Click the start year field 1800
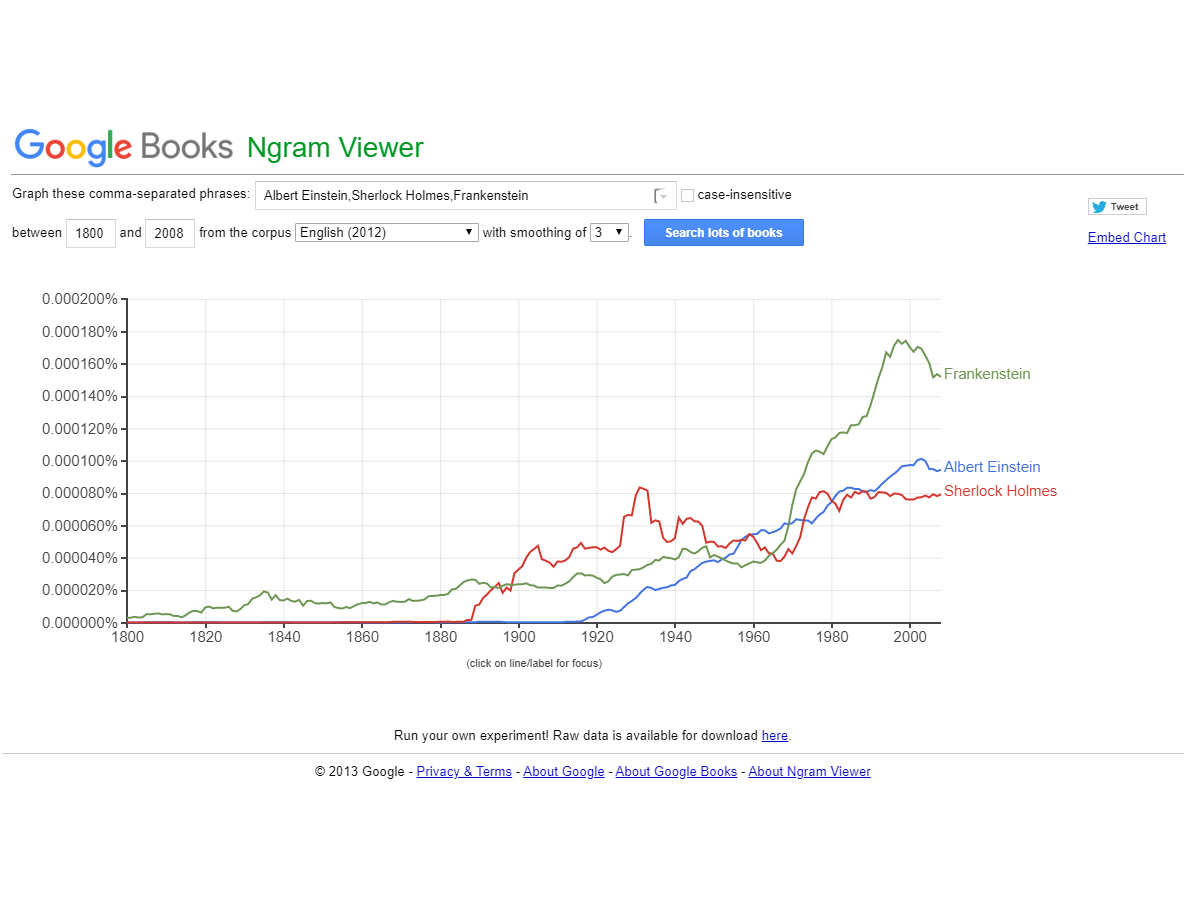The image size is (1200, 900). point(90,234)
